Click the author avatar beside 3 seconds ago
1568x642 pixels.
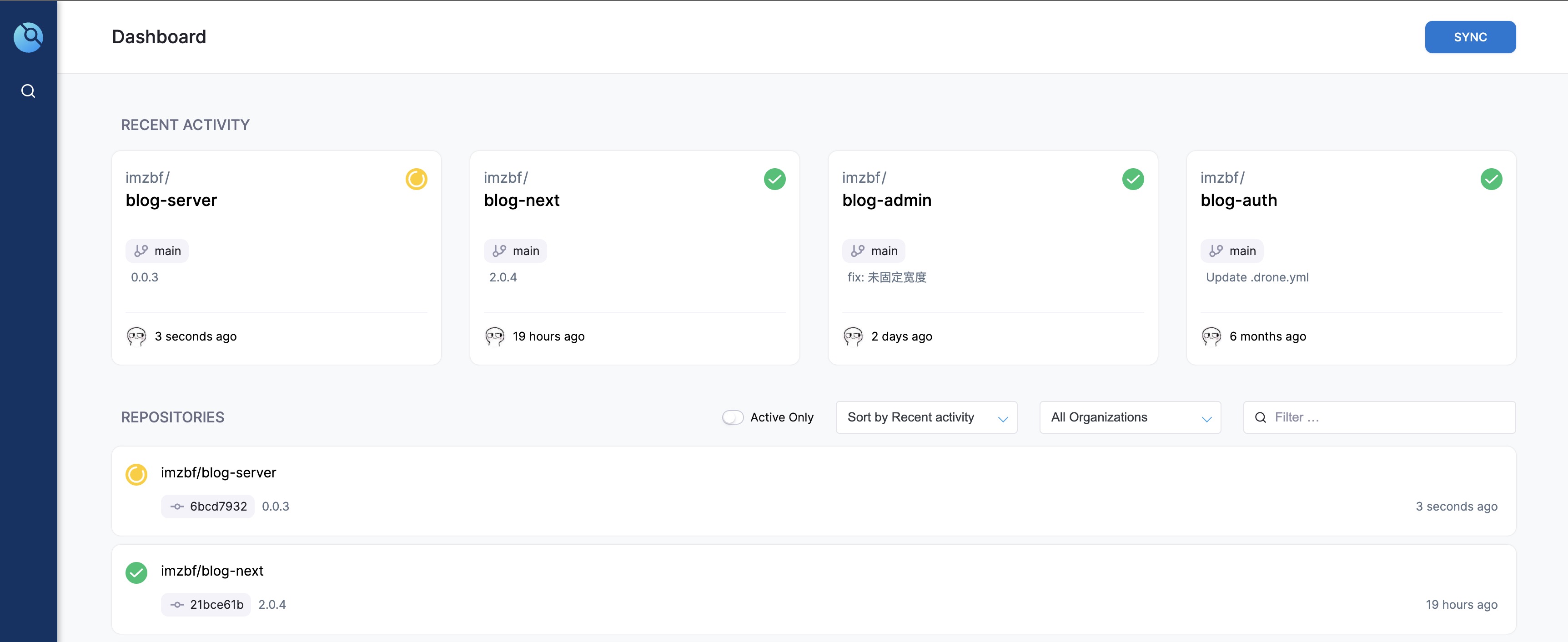click(136, 336)
